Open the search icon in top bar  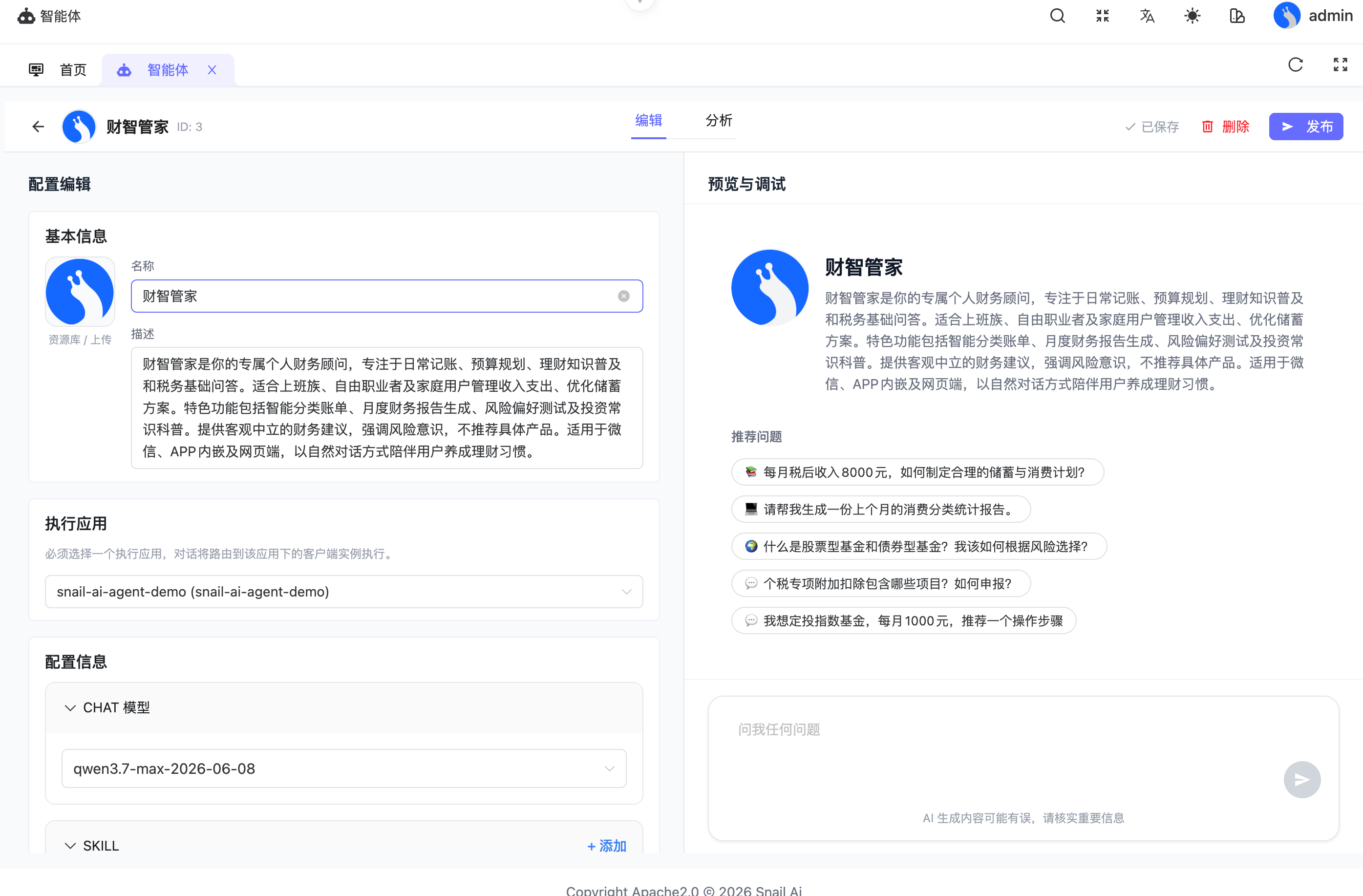click(x=1057, y=16)
